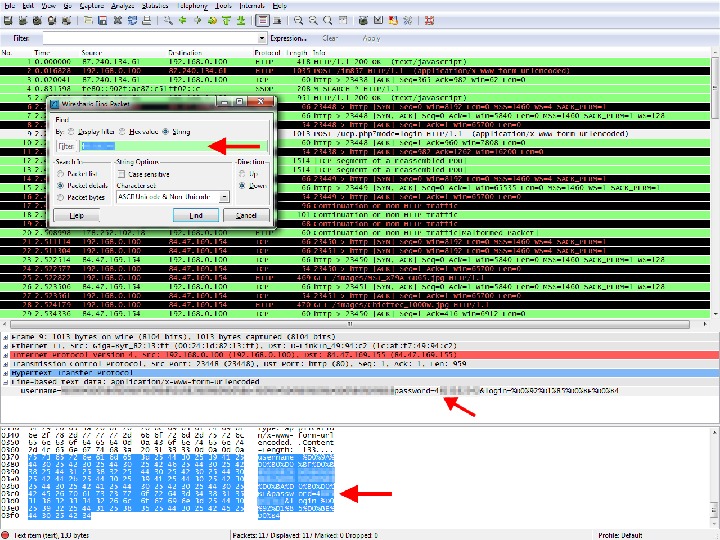Open the Analyze menu

[122, 6]
